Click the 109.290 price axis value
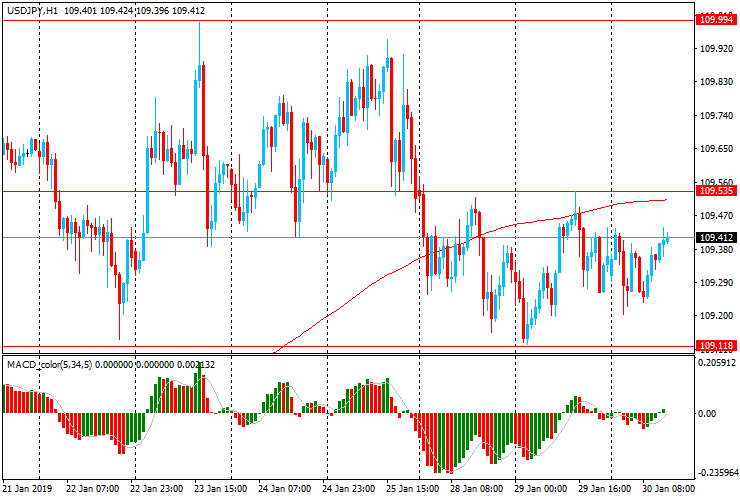Viewport: 740px width, 500px height. pos(712,283)
